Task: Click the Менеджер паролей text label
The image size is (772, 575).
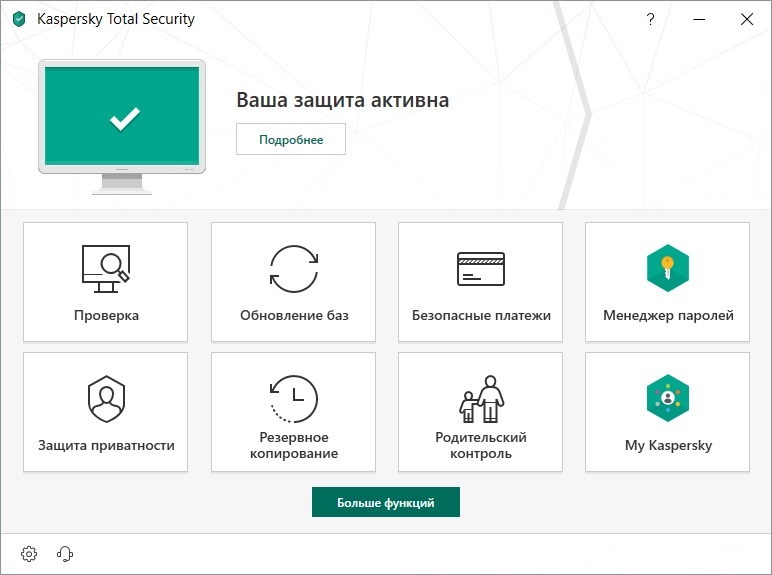Action: [668, 316]
